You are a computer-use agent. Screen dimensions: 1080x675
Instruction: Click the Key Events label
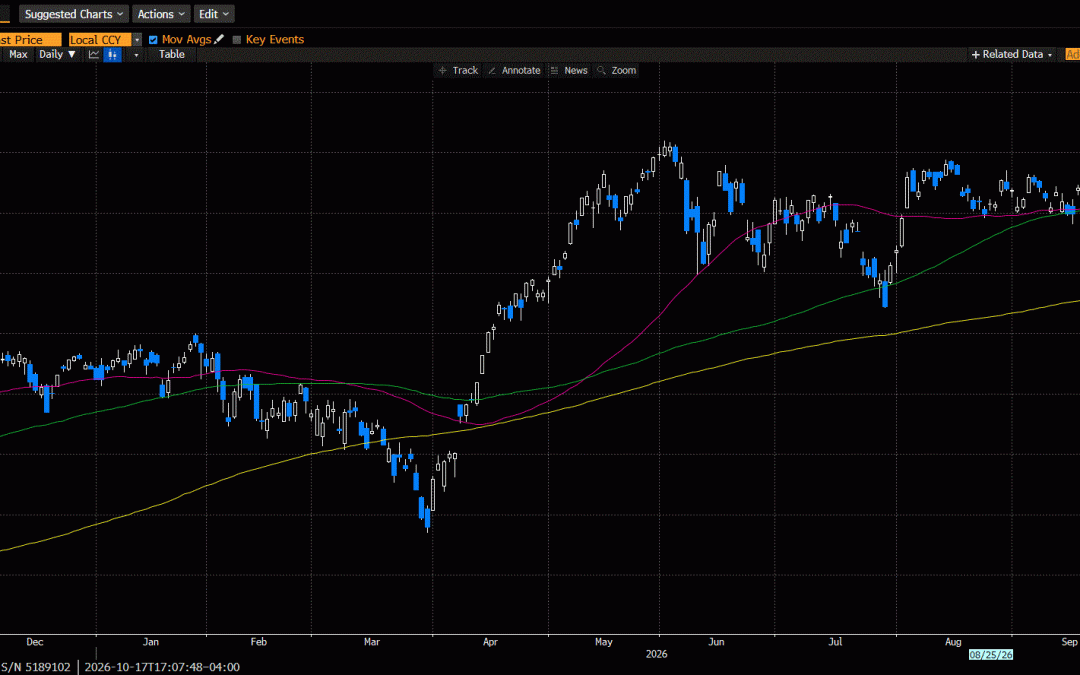tap(275, 40)
